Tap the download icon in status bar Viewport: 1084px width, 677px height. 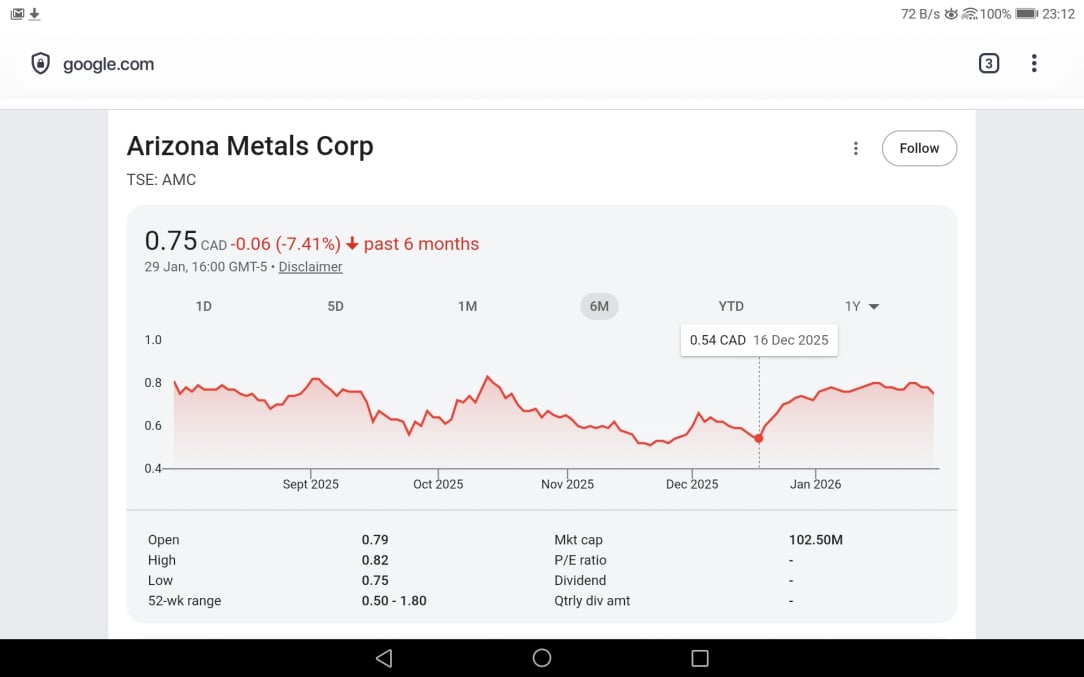[x=35, y=14]
